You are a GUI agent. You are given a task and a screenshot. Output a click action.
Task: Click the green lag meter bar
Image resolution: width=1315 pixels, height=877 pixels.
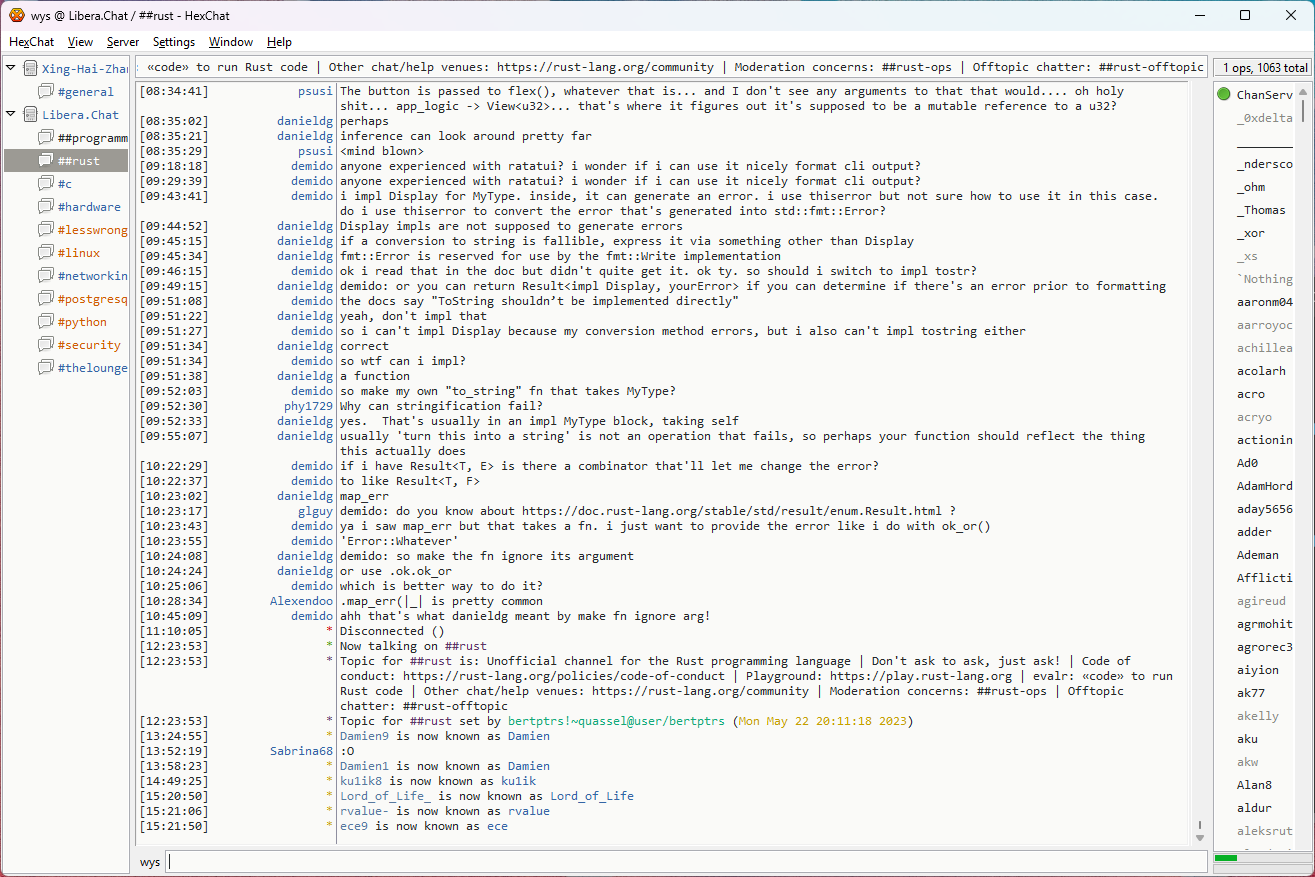pos(1226,858)
